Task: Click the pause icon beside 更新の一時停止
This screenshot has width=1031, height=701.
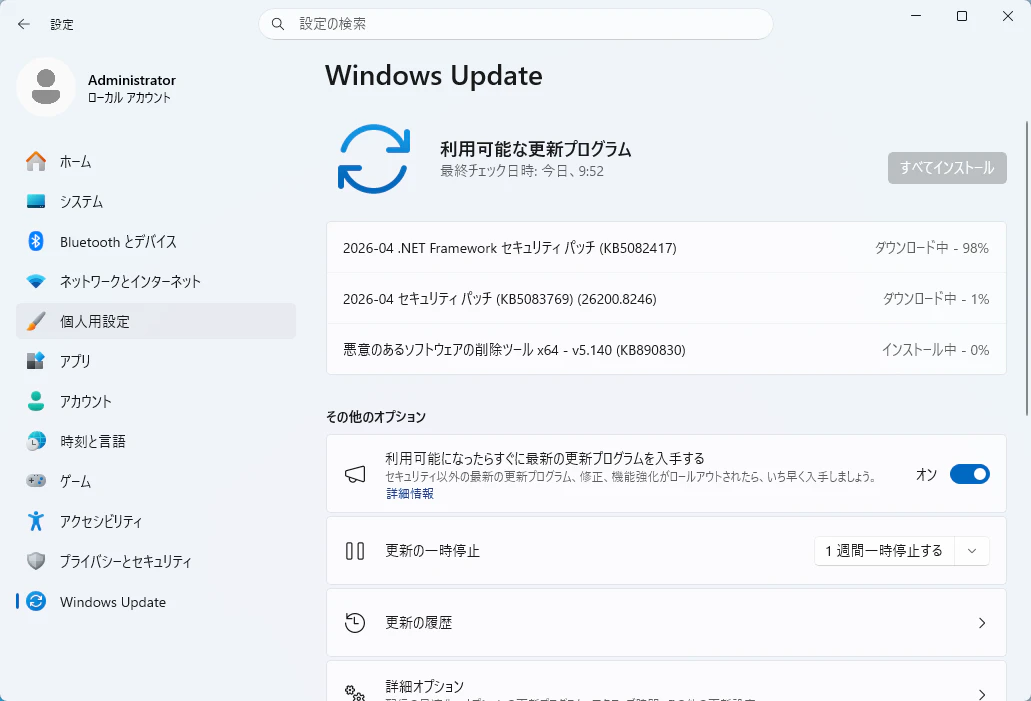Action: tap(355, 551)
